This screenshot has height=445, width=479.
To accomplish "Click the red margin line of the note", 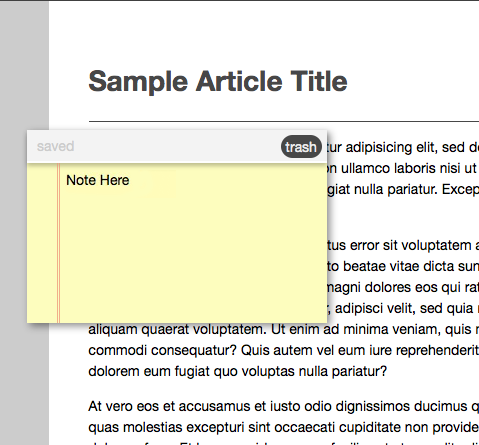I will 58,243.
